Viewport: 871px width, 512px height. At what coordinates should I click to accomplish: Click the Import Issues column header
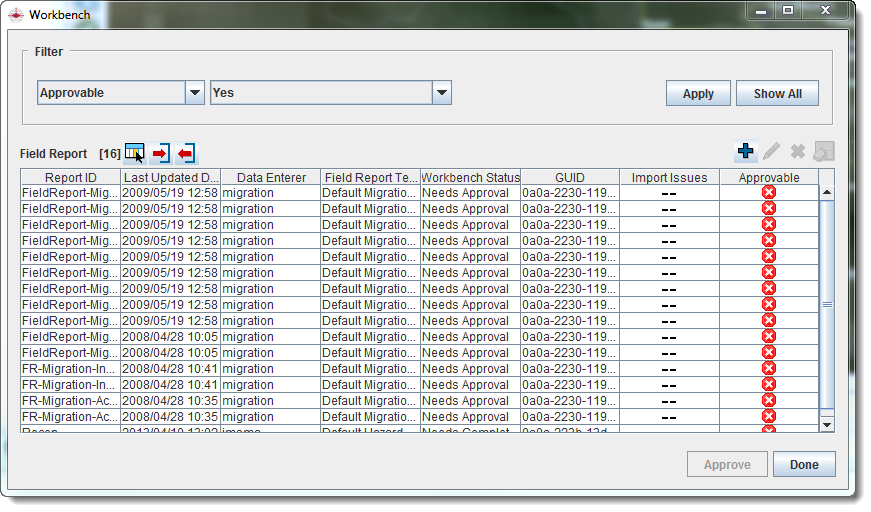[669, 178]
